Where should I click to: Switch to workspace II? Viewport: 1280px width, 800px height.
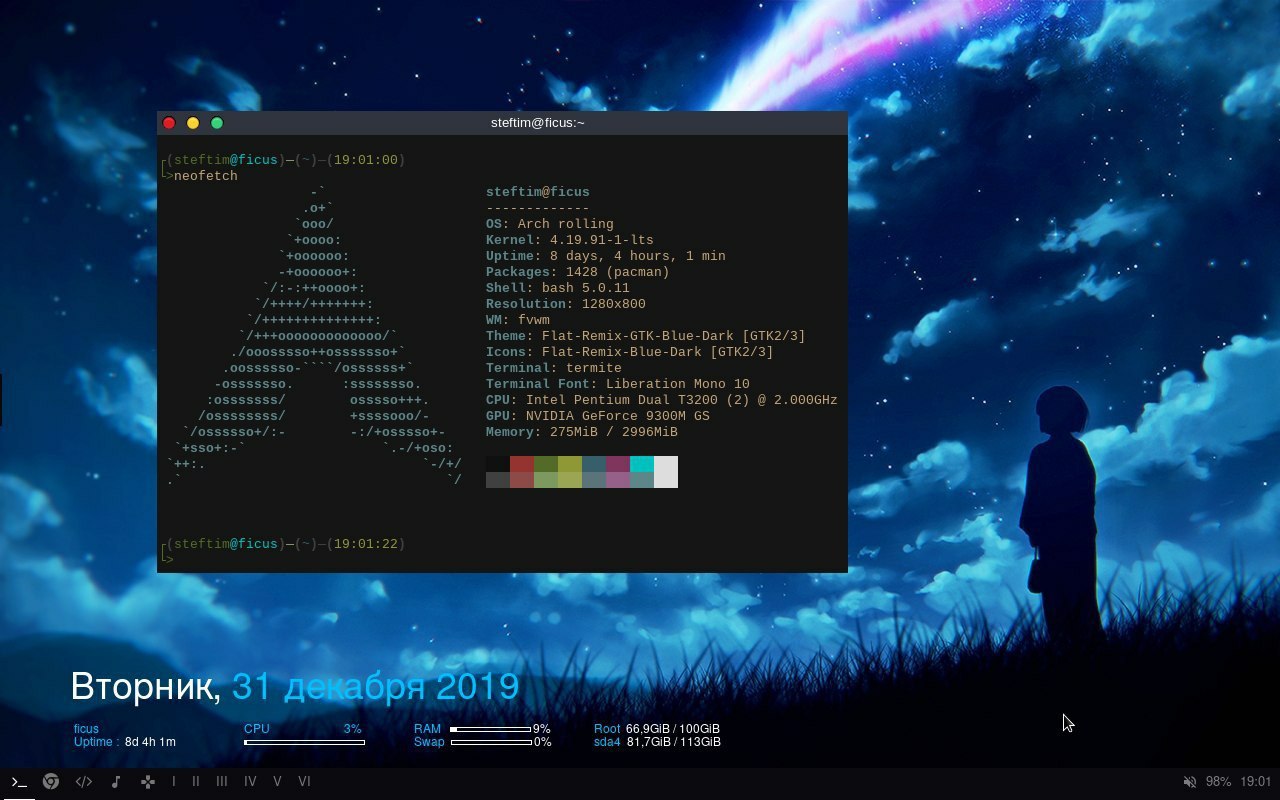click(196, 782)
